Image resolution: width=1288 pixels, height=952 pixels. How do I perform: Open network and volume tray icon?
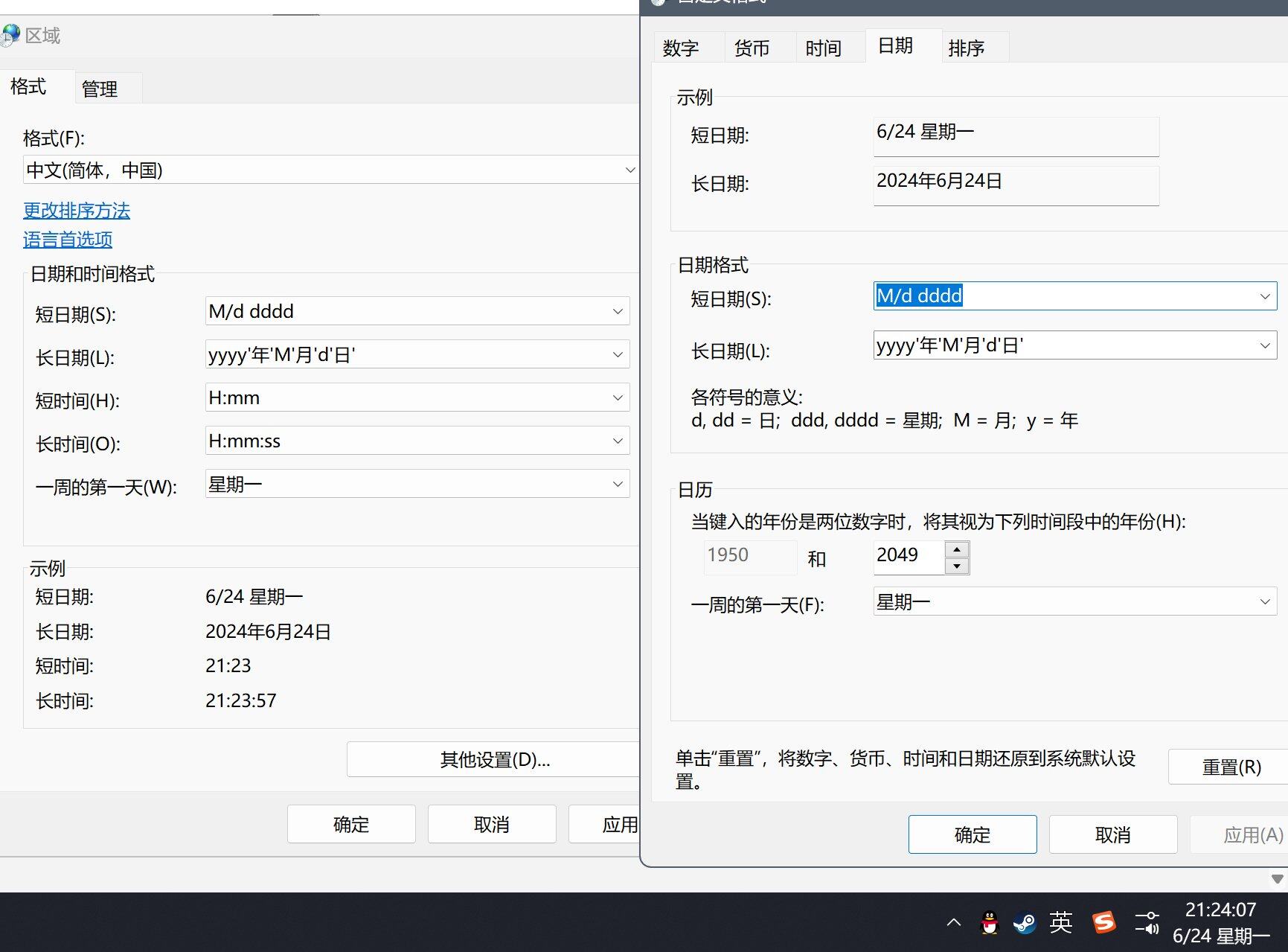point(1147,923)
